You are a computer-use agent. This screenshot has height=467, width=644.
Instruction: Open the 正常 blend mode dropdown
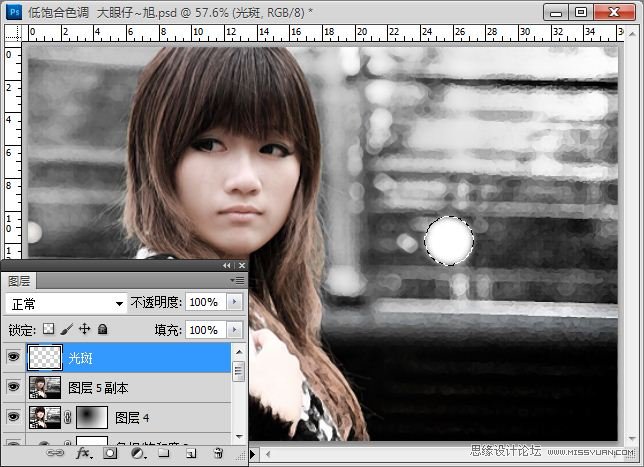point(66,304)
